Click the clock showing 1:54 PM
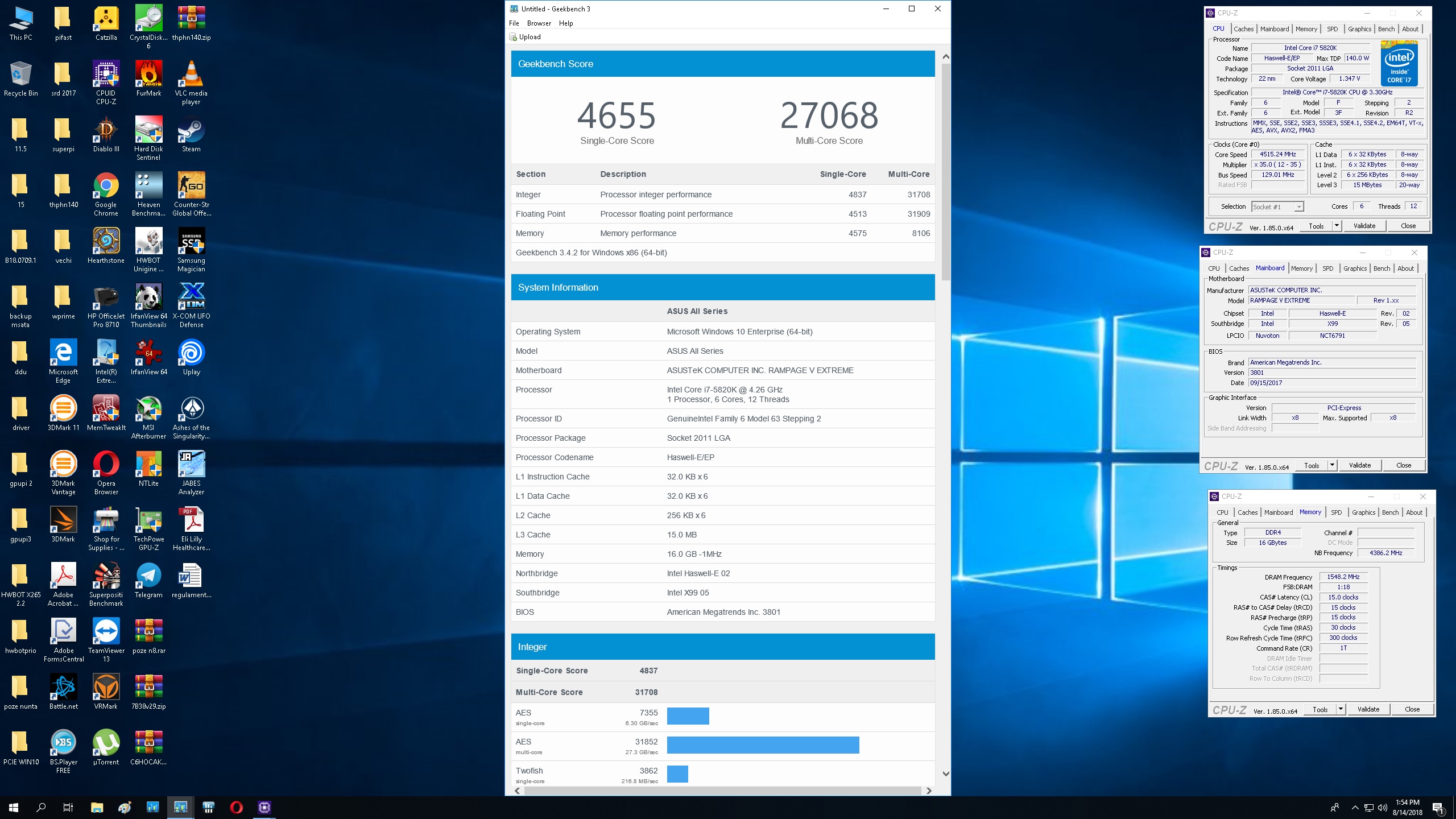 1407,803
